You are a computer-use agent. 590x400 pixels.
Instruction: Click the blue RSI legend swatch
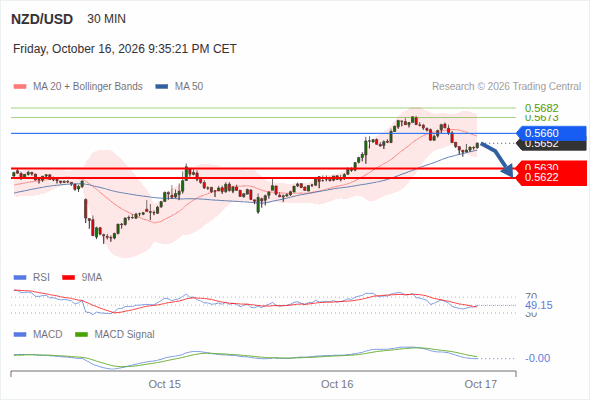click(20, 278)
